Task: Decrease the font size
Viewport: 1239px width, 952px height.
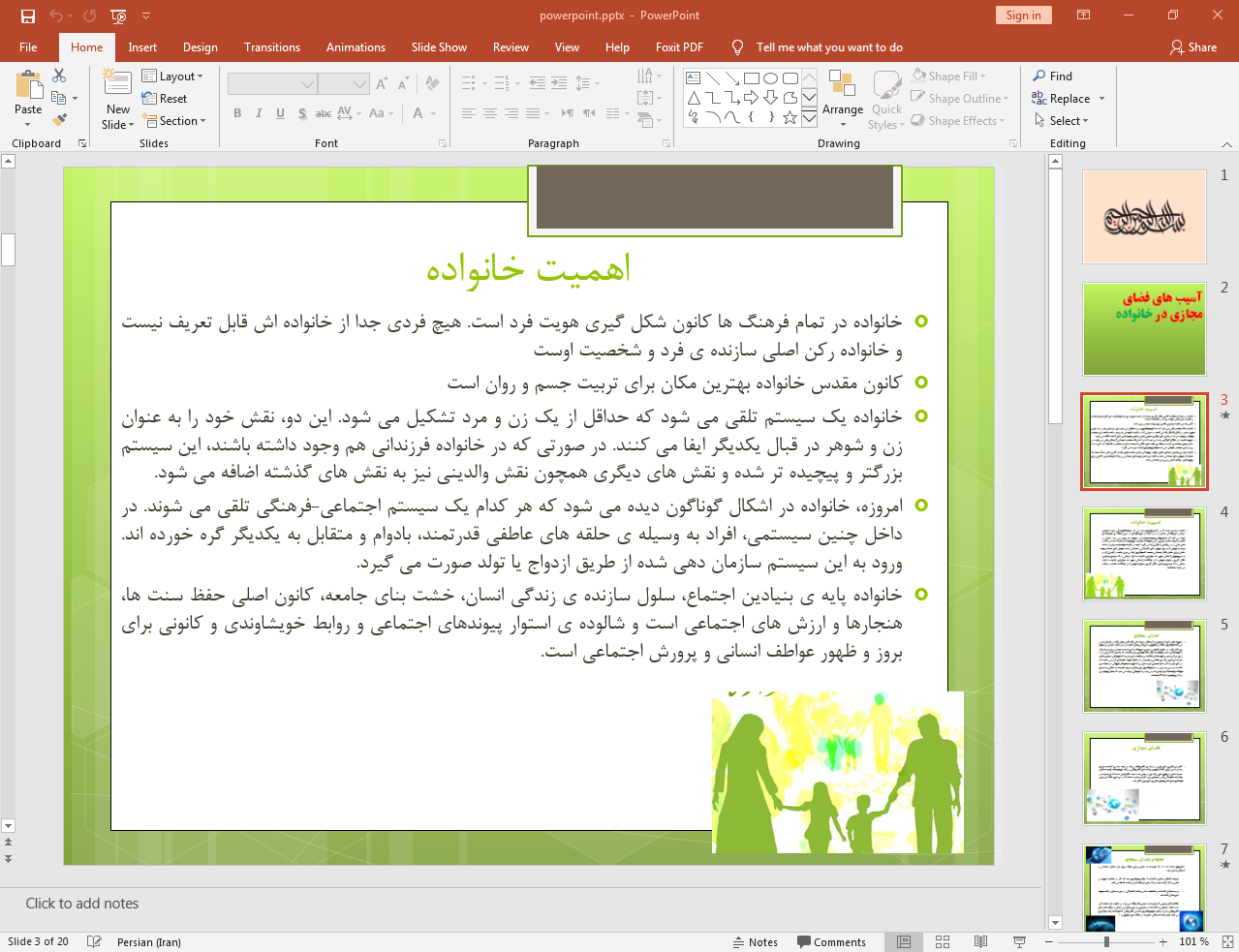Action: pyautogui.click(x=403, y=84)
